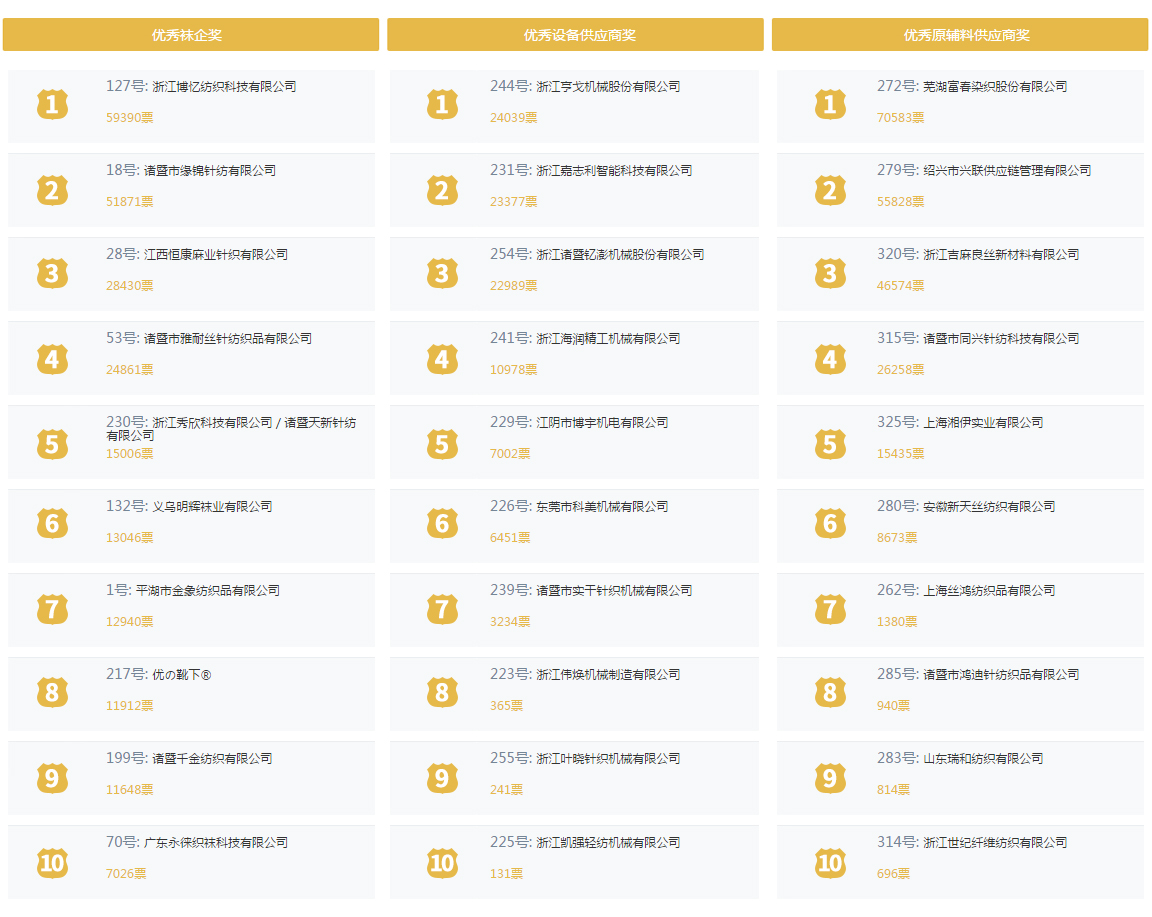Select the 1380票 vote count

897,622
